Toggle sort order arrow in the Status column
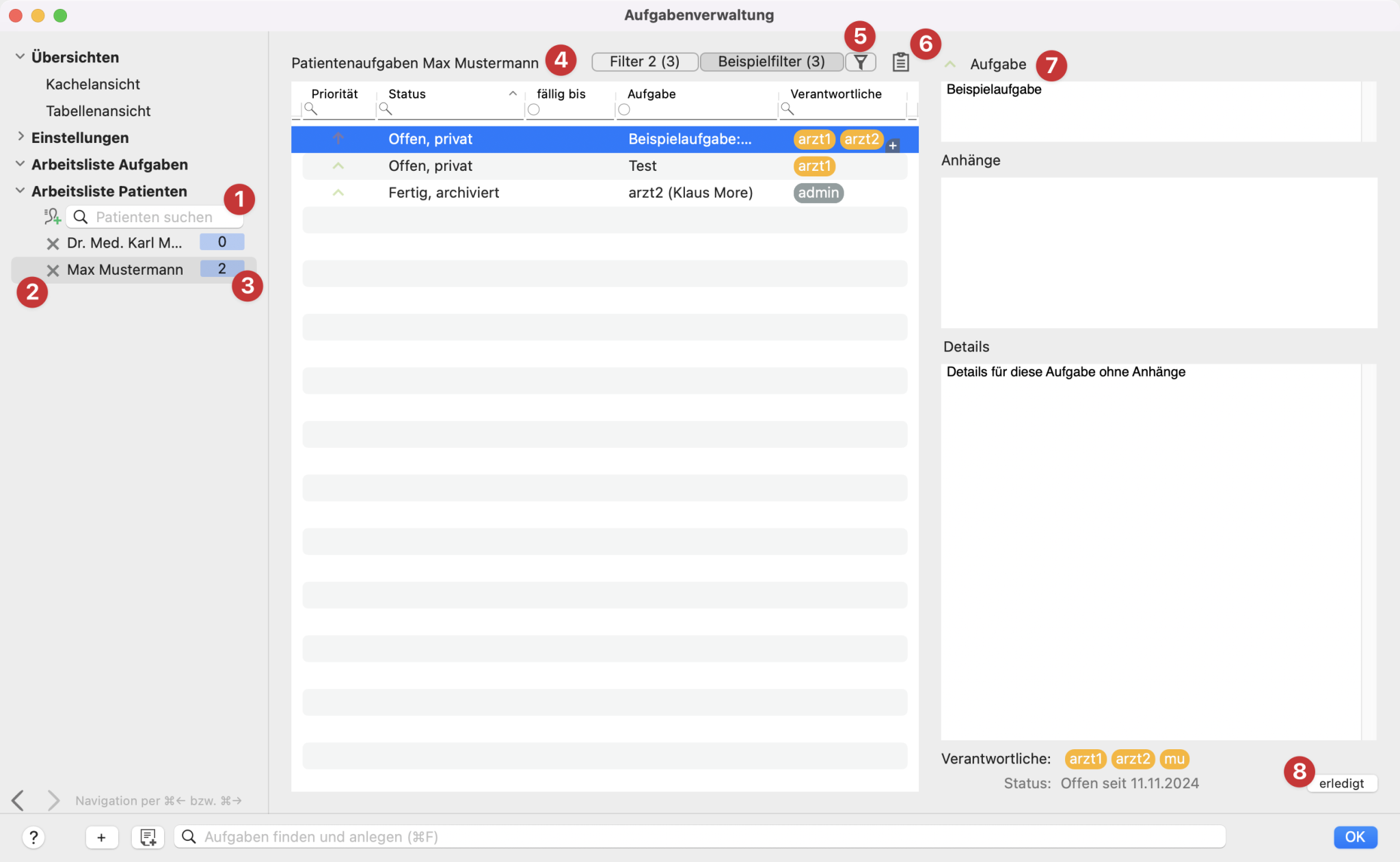Viewport: 1400px width, 862px height. click(513, 94)
